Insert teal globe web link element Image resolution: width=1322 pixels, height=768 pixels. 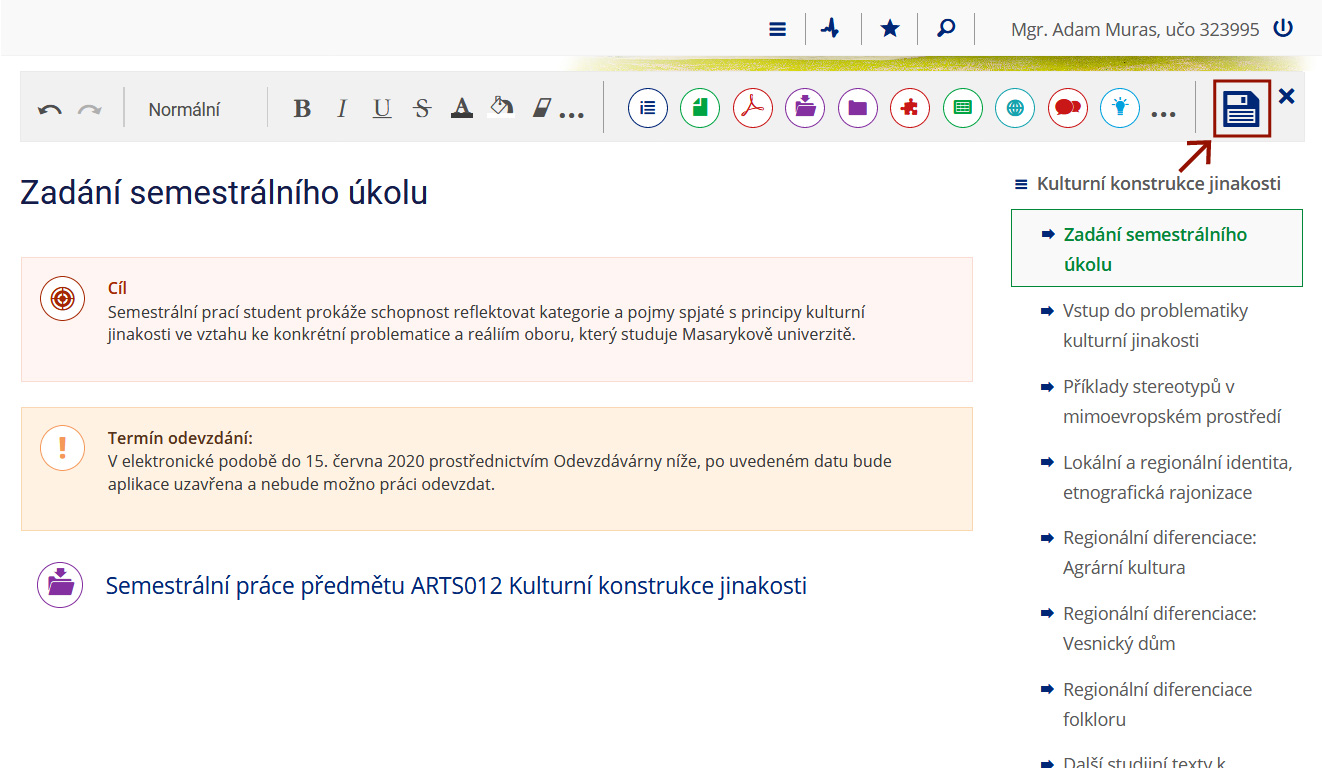point(1015,108)
